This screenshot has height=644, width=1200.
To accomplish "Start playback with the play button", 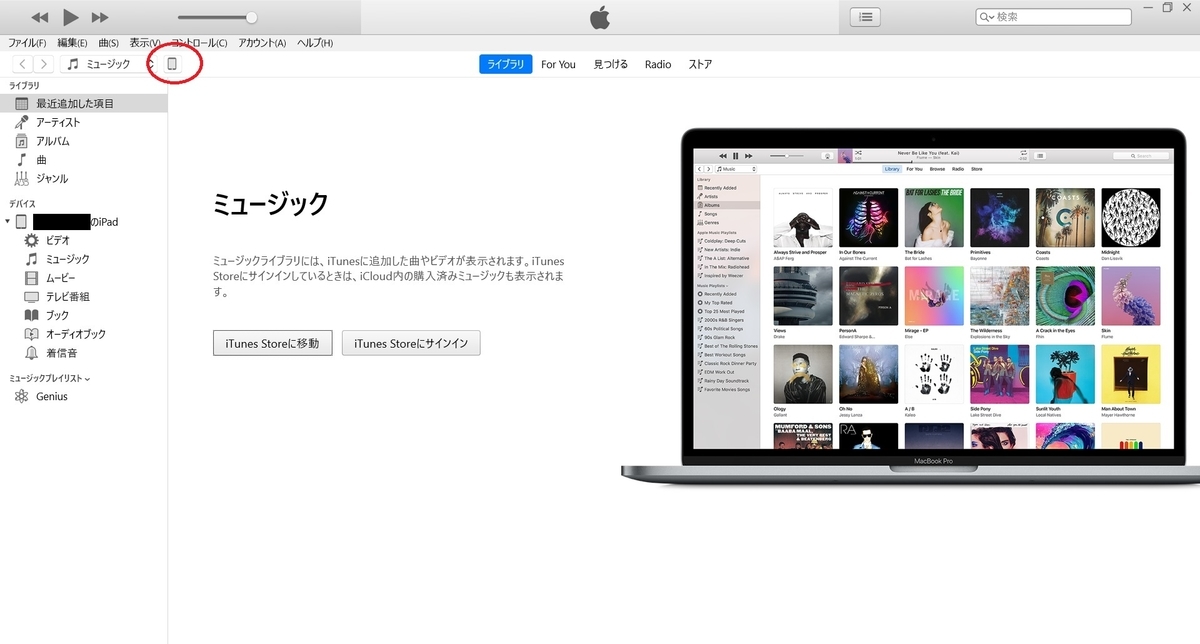I will pyautogui.click(x=70, y=17).
